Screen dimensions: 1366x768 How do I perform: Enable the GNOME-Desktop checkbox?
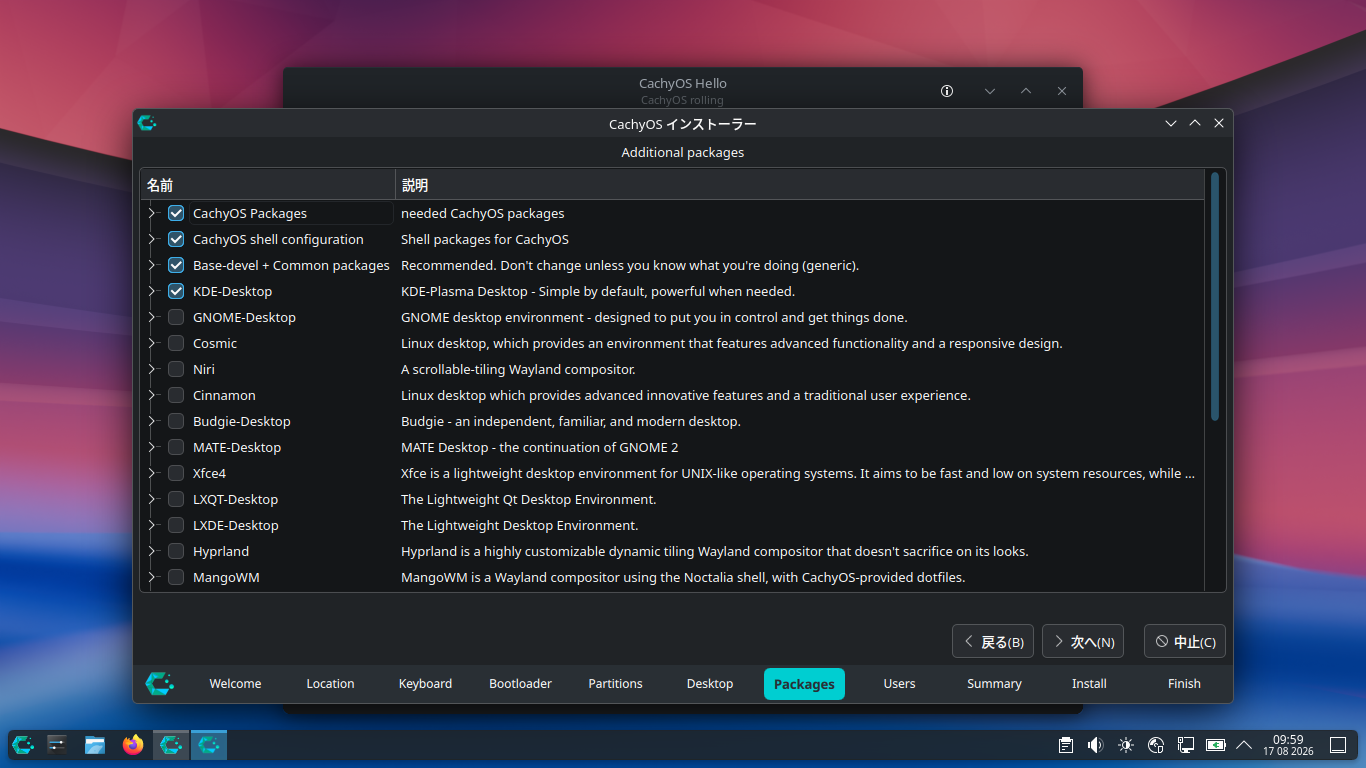pos(176,317)
